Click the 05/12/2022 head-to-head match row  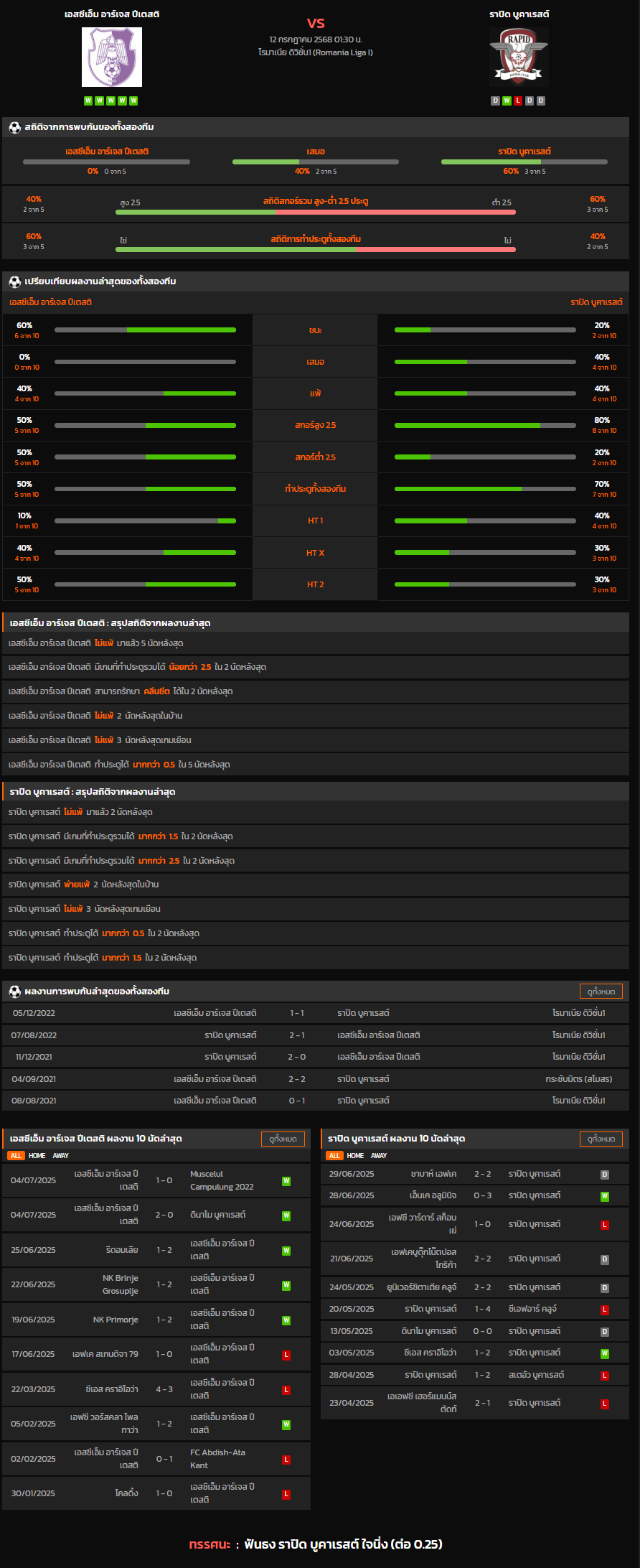coord(316,1013)
